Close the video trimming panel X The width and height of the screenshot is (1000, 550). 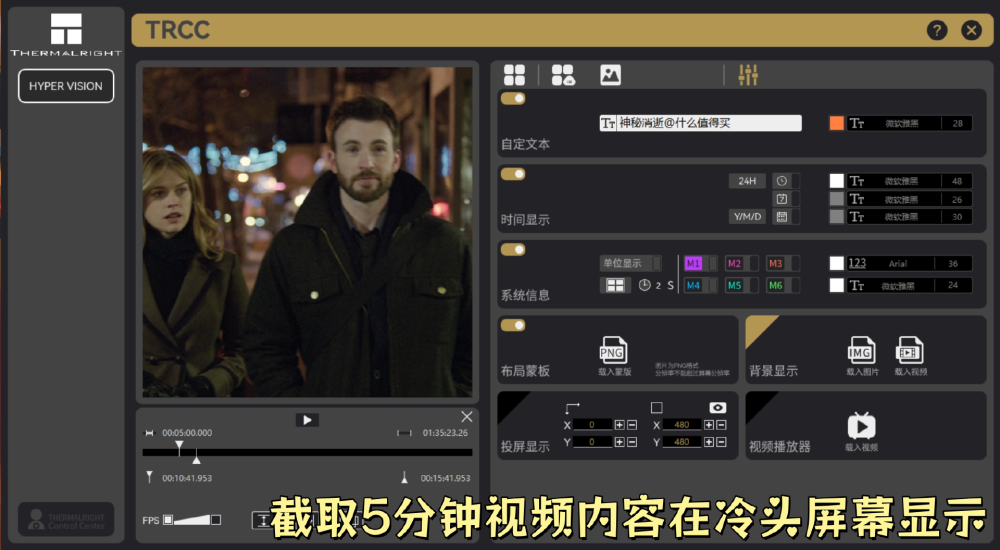click(x=467, y=417)
